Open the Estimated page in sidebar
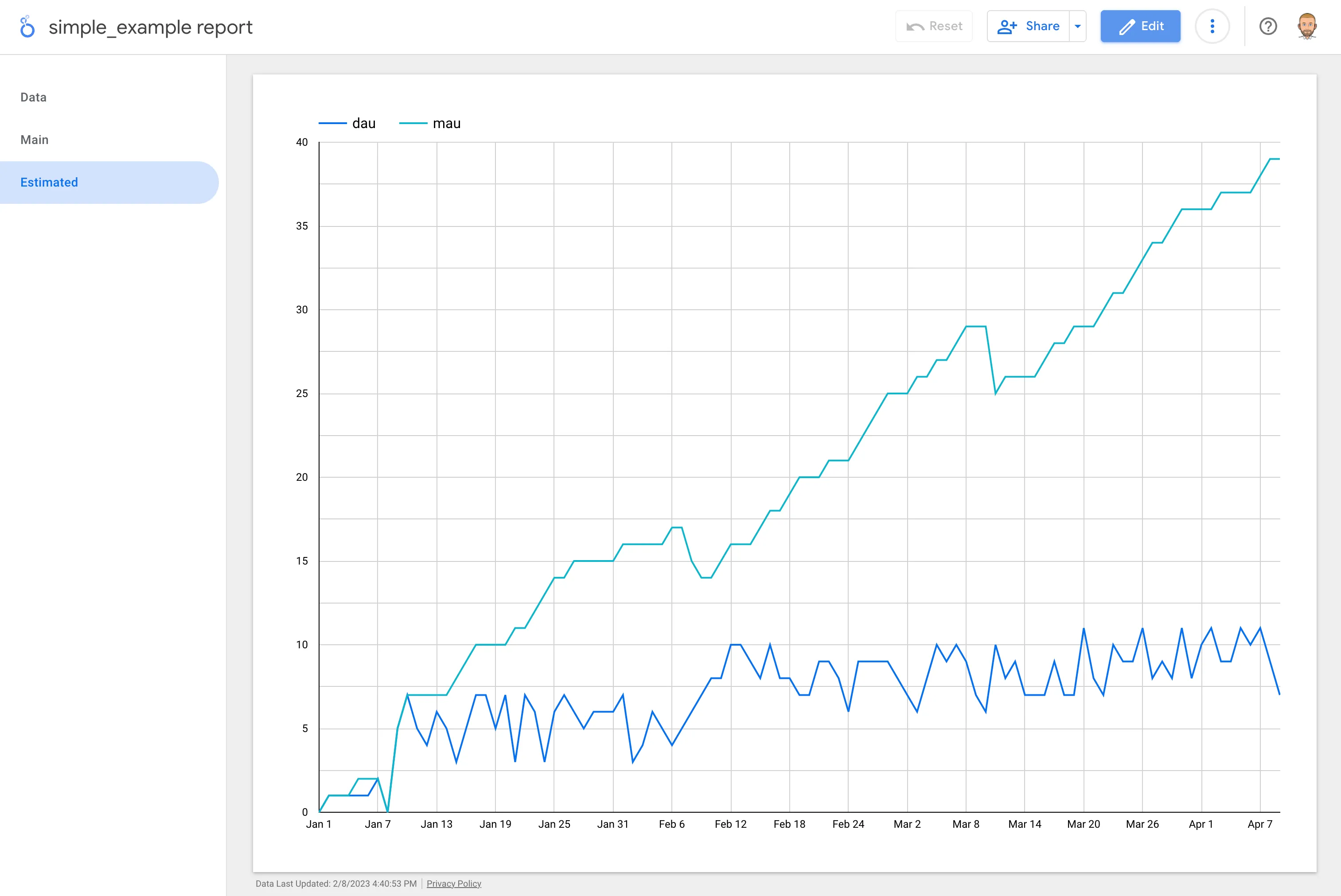This screenshot has height=896, width=1341. (50, 182)
